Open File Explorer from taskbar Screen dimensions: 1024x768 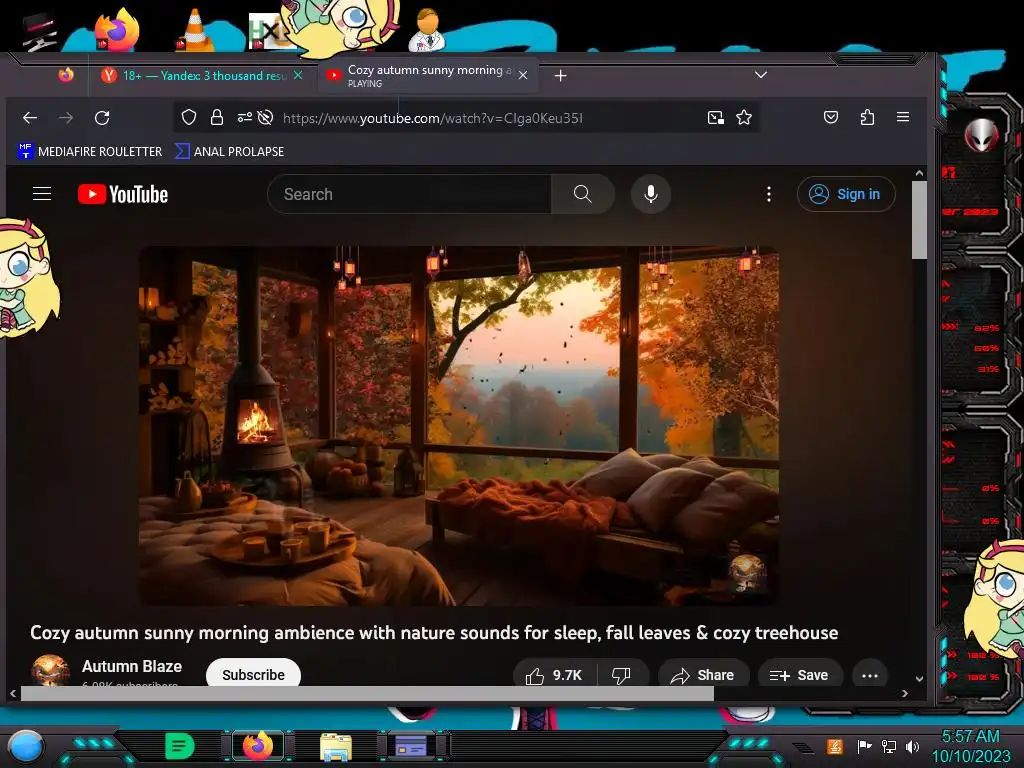point(336,746)
